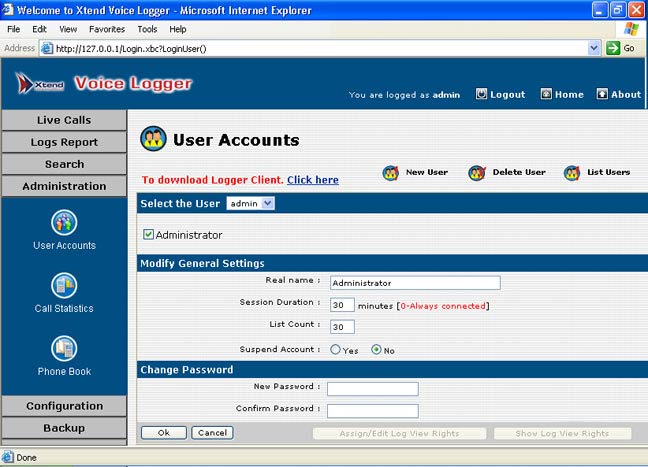Click the browser address URL field
Viewport: 648px width, 467px height.
point(320,48)
